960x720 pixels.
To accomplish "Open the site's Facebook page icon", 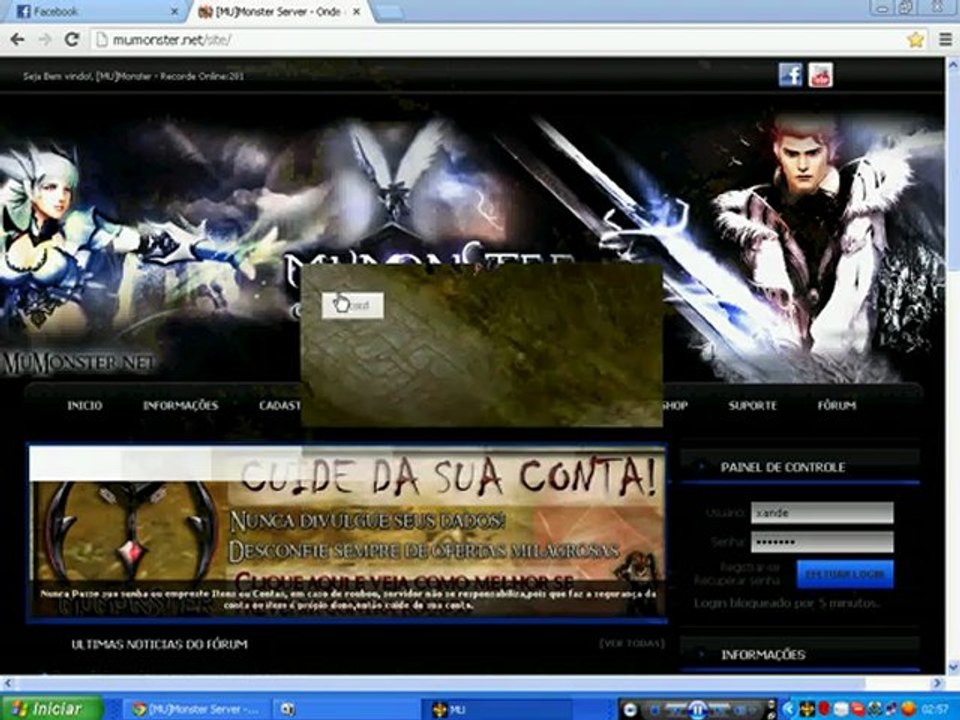I will tap(790, 75).
